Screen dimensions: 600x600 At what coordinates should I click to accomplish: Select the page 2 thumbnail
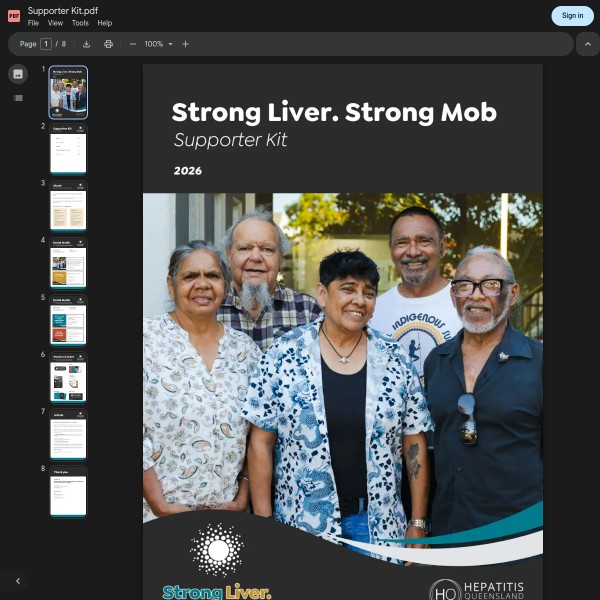click(x=68, y=150)
